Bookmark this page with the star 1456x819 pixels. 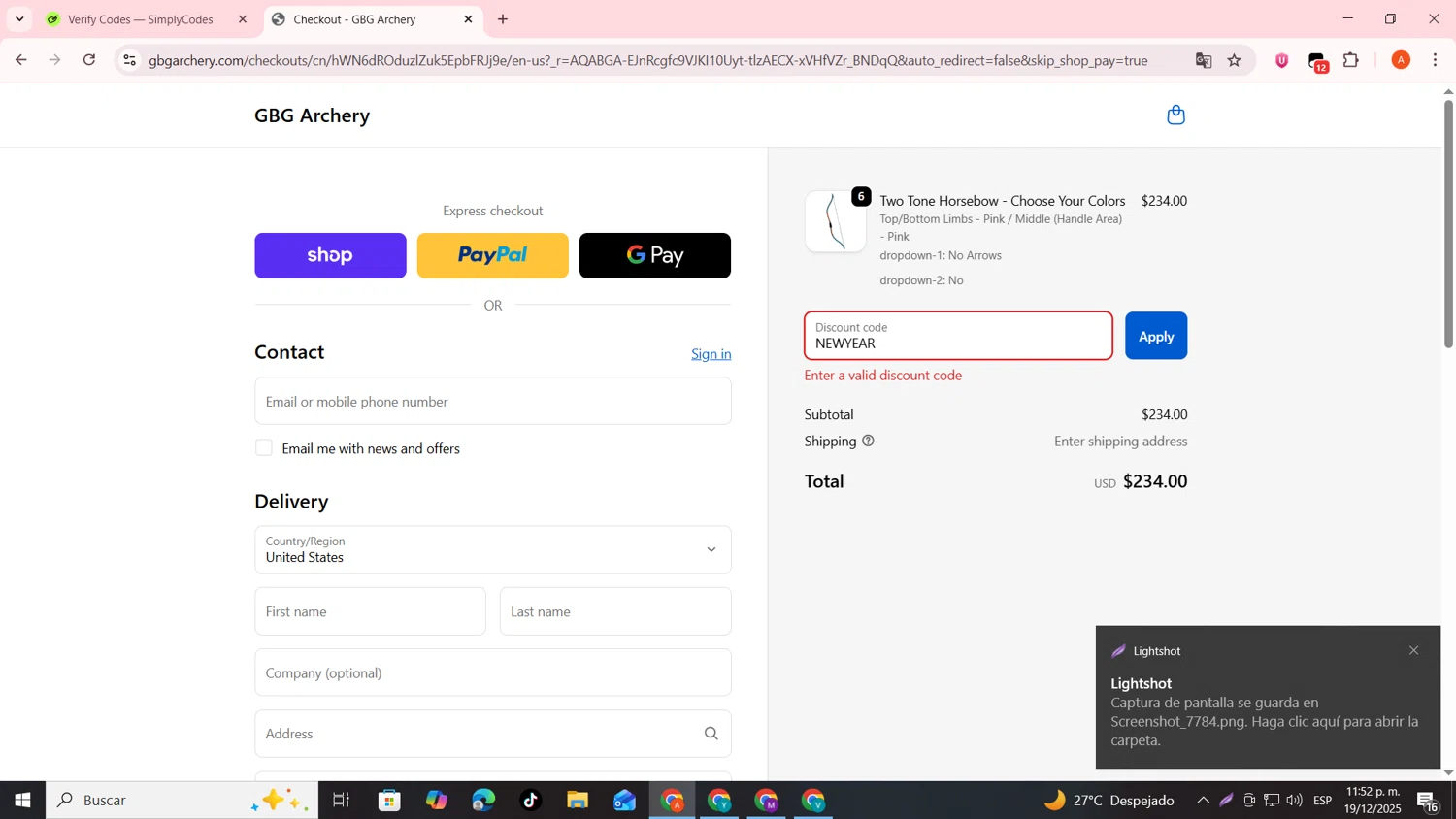click(x=1235, y=60)
